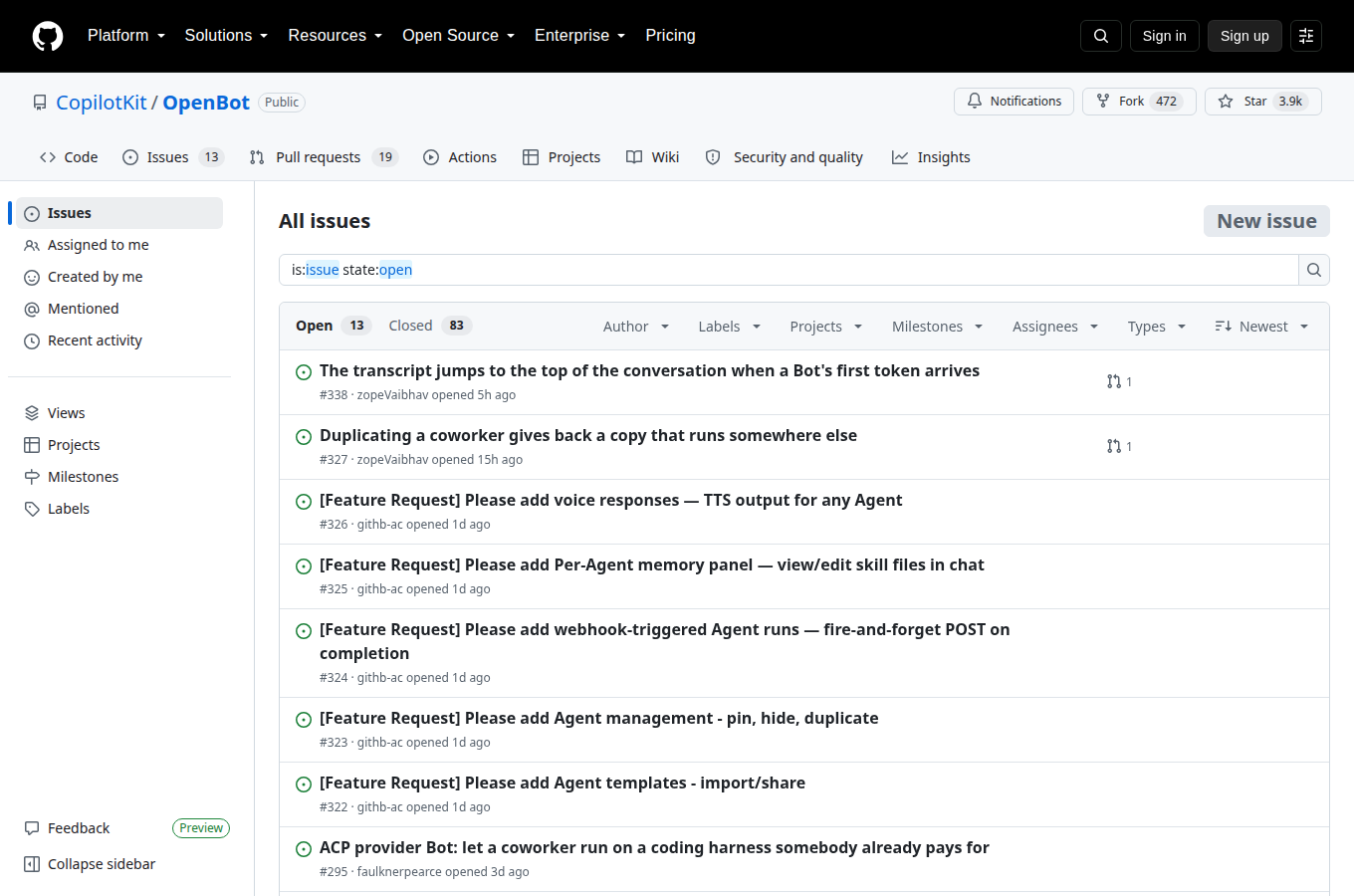
Task: Open Milestones in the sidebar
Action: (119, 477)
